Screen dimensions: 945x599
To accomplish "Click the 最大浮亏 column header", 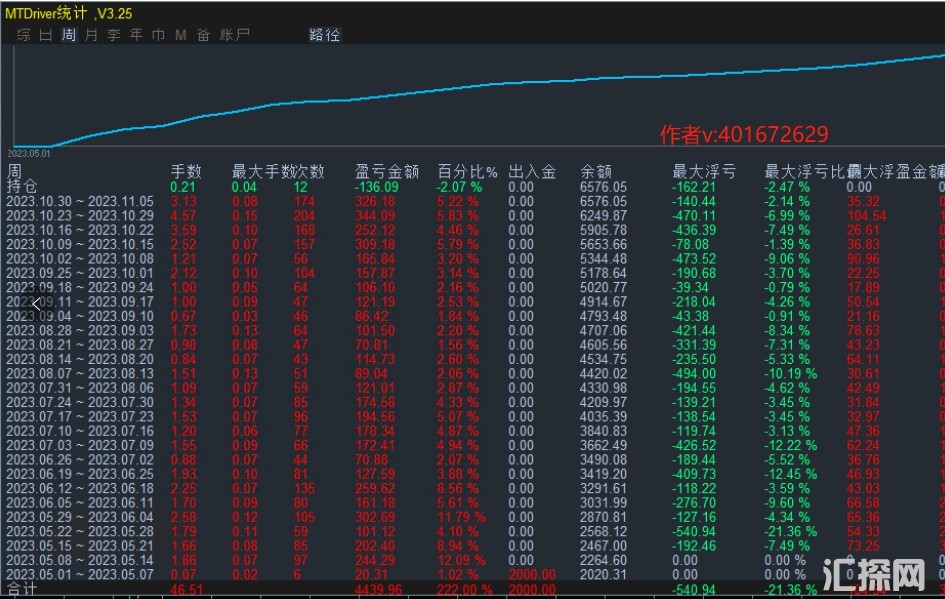I will click(x=704, y=171).
